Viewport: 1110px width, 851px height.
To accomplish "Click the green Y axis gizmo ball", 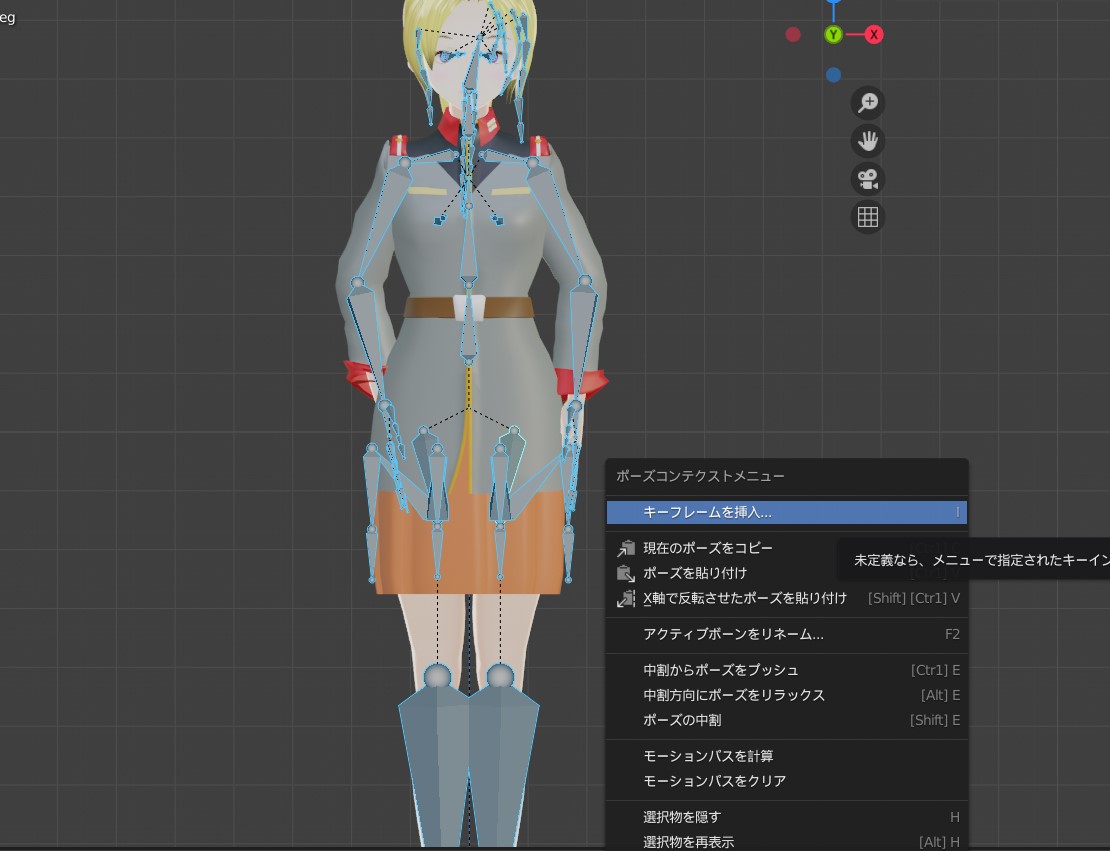I will coord(833,34).
